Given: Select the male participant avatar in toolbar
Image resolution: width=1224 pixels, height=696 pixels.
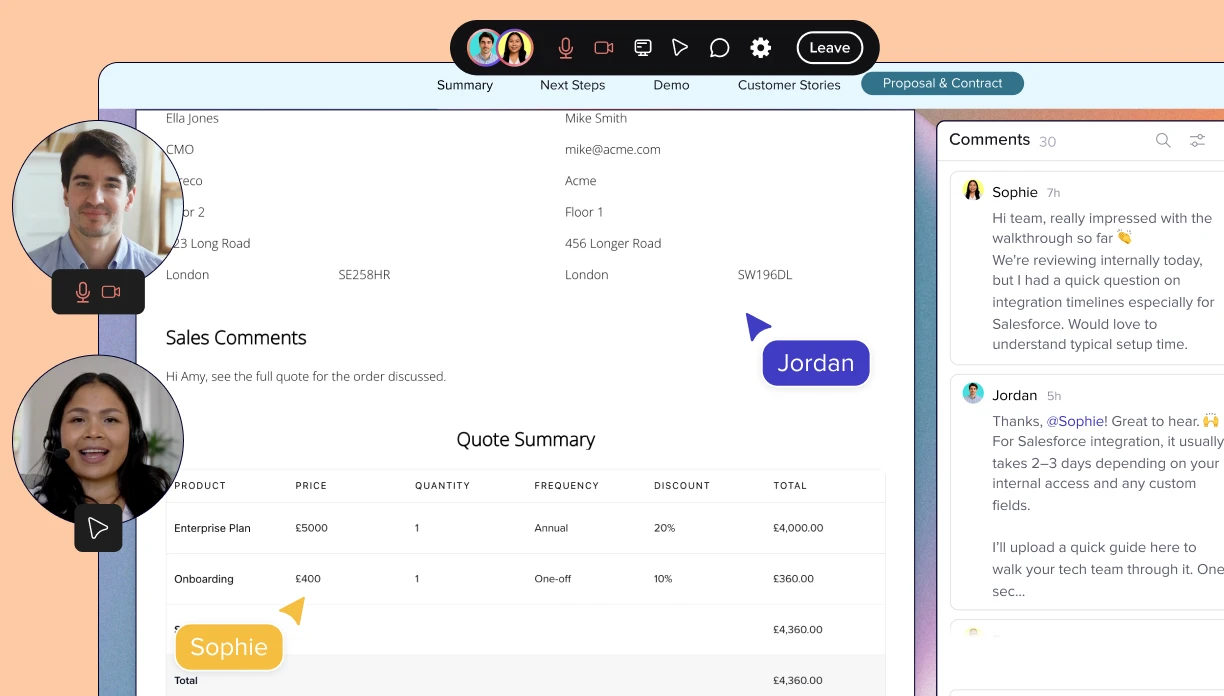Looking at the screenshot, I should click(x=485, y=47).
